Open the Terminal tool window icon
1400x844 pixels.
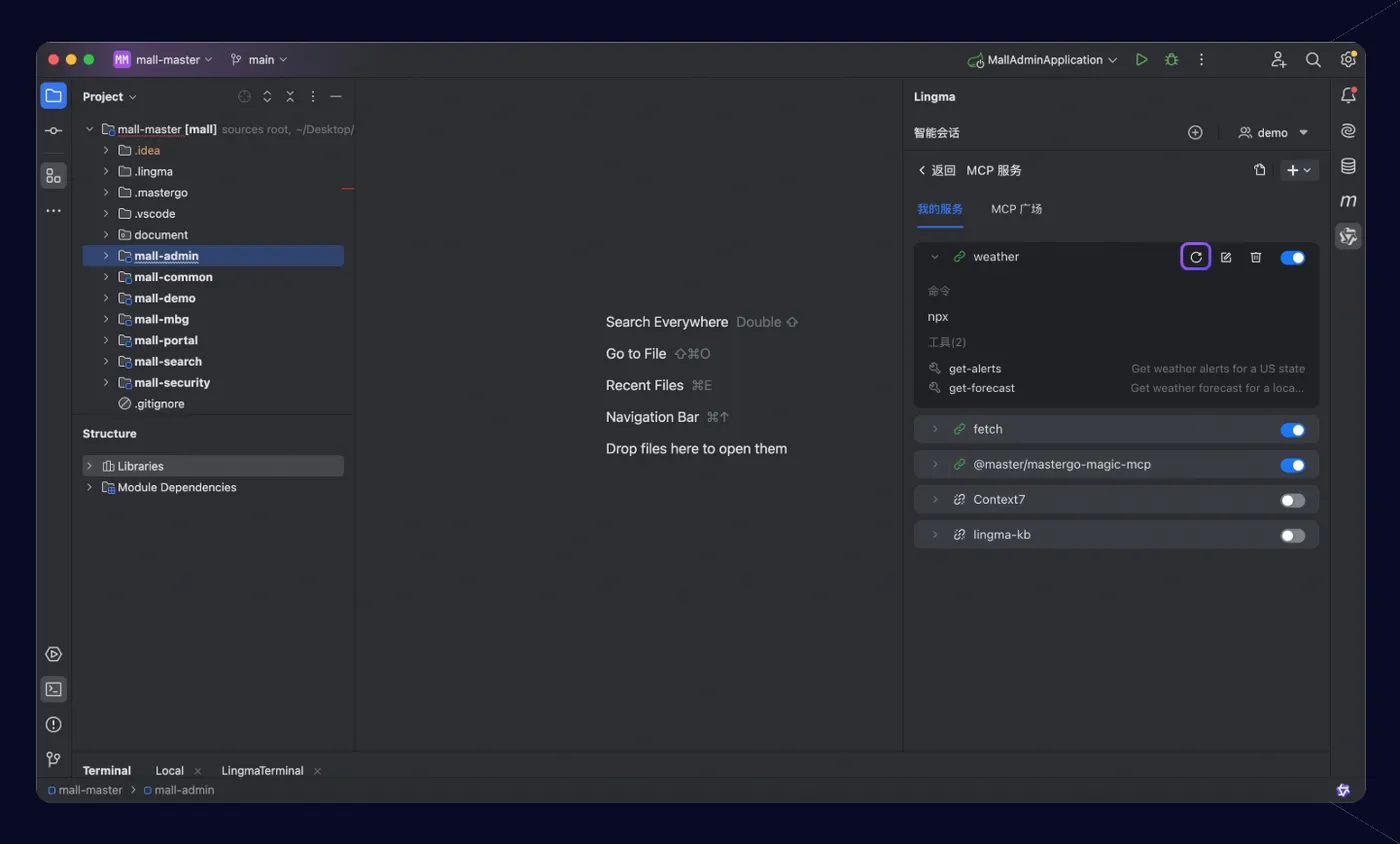[x=54, y=689]
